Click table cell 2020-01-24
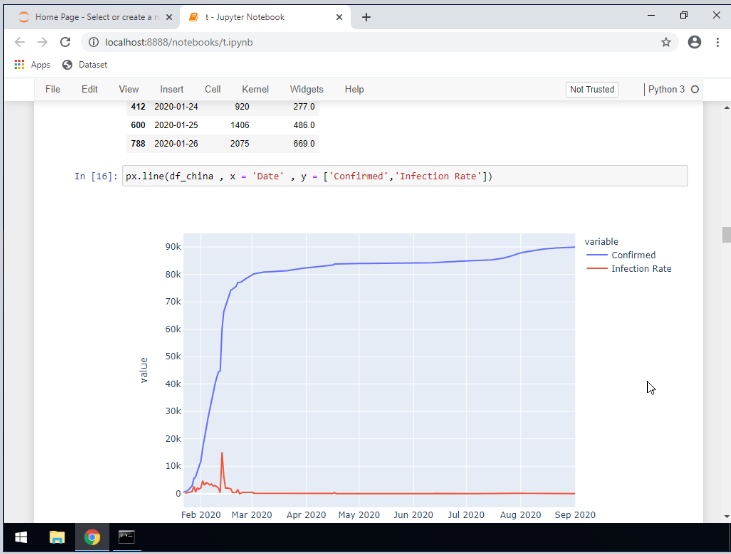 tap(176, 107)
